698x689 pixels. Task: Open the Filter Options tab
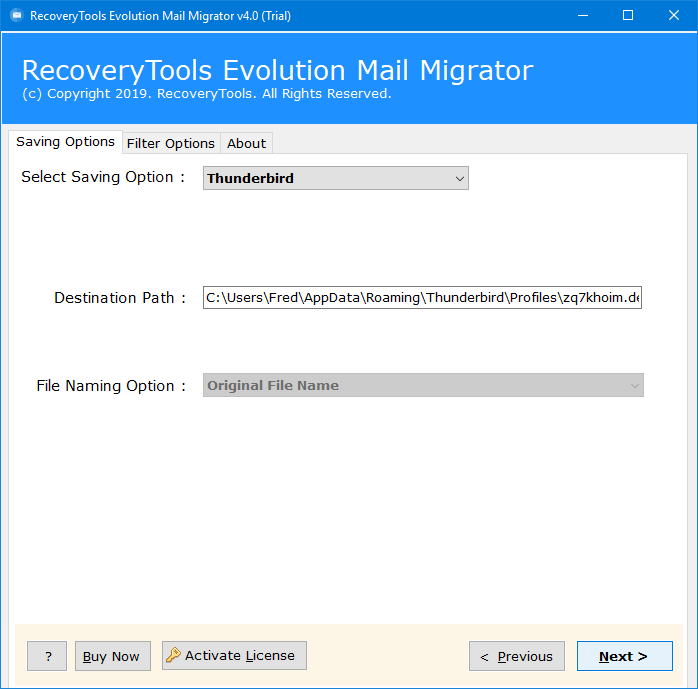(171, 143)
